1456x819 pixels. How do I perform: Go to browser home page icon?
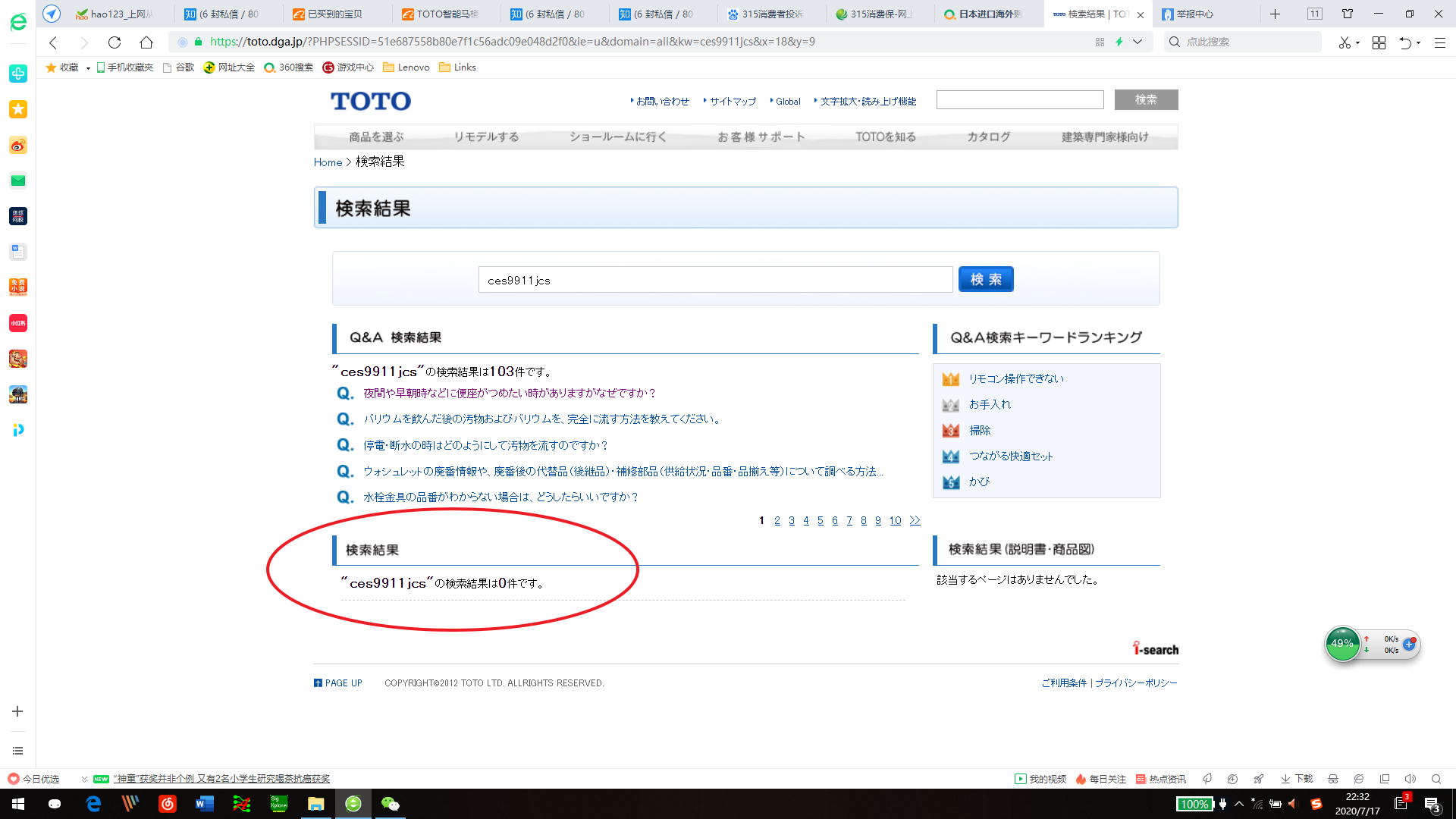pos(146,42)
